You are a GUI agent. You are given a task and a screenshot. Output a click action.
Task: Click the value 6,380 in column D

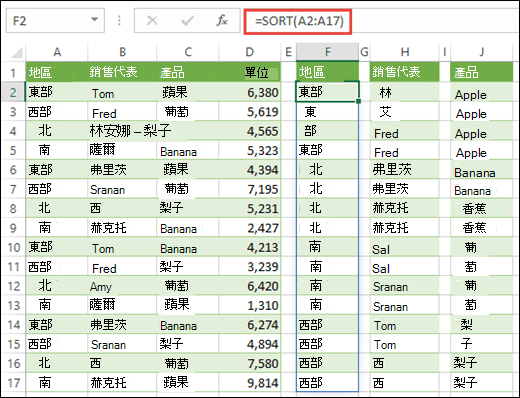coord(263,92)
